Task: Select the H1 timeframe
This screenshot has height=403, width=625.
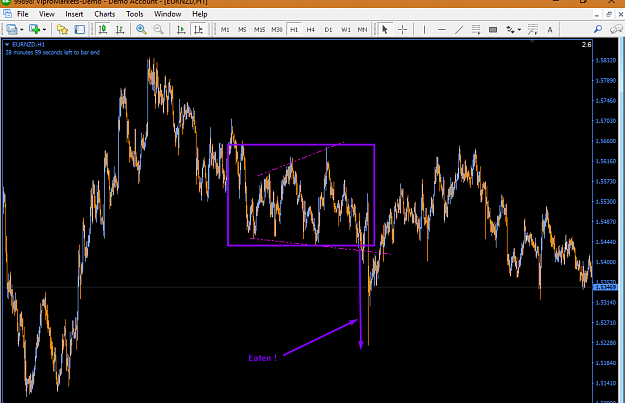Action: click(294, 29)
